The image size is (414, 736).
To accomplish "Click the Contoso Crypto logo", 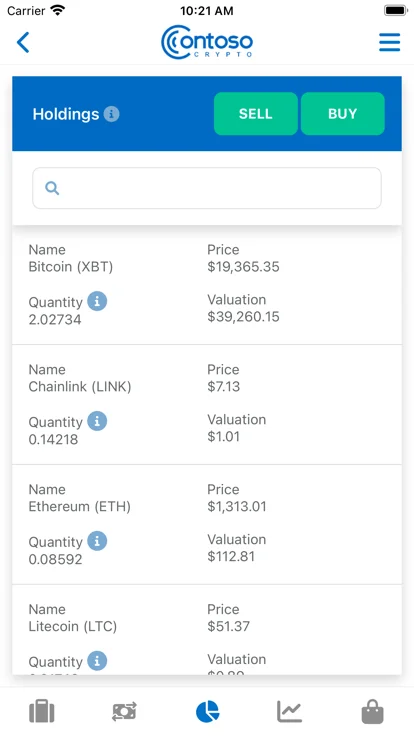I will coord(207,42).
